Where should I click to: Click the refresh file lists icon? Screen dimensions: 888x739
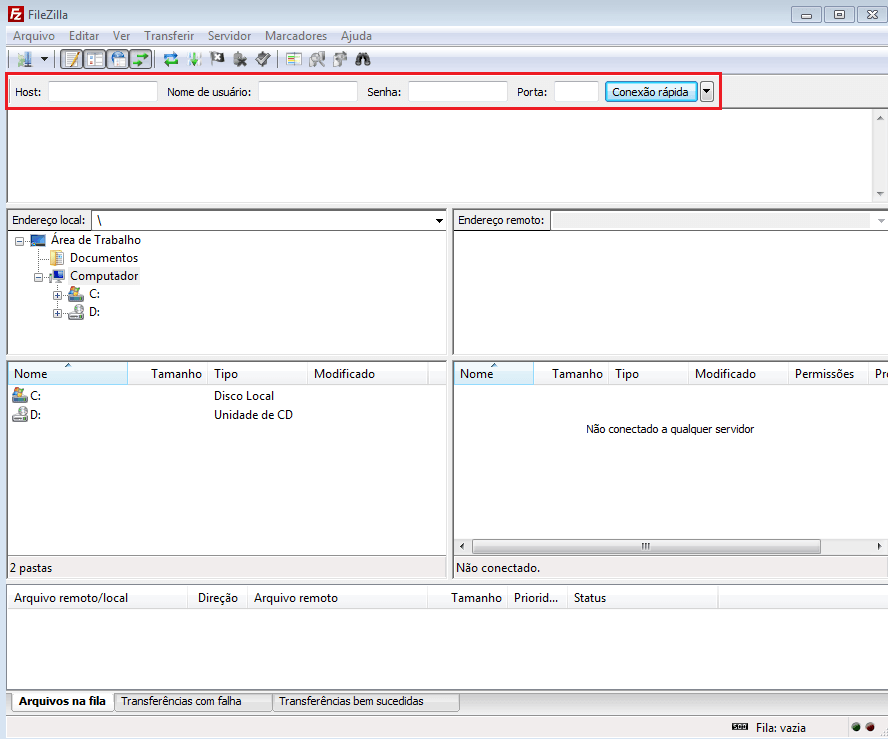tap(171, 59)
